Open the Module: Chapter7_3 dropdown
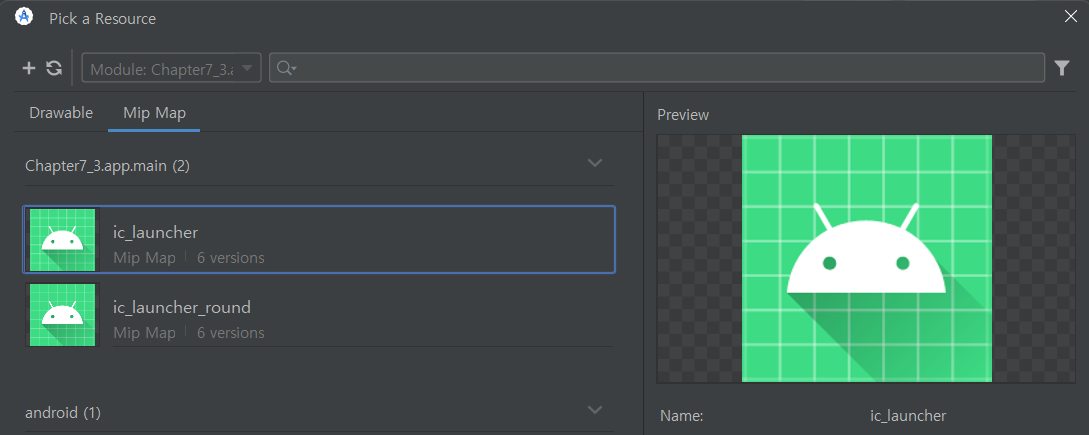 click(x=172, y=68)
